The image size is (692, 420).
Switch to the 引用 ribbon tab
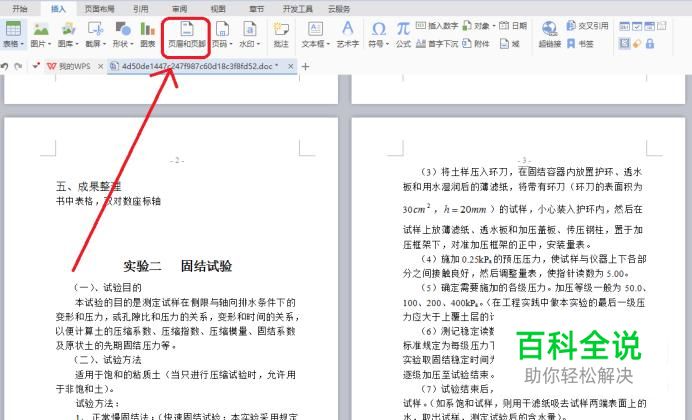pos(140,8)
